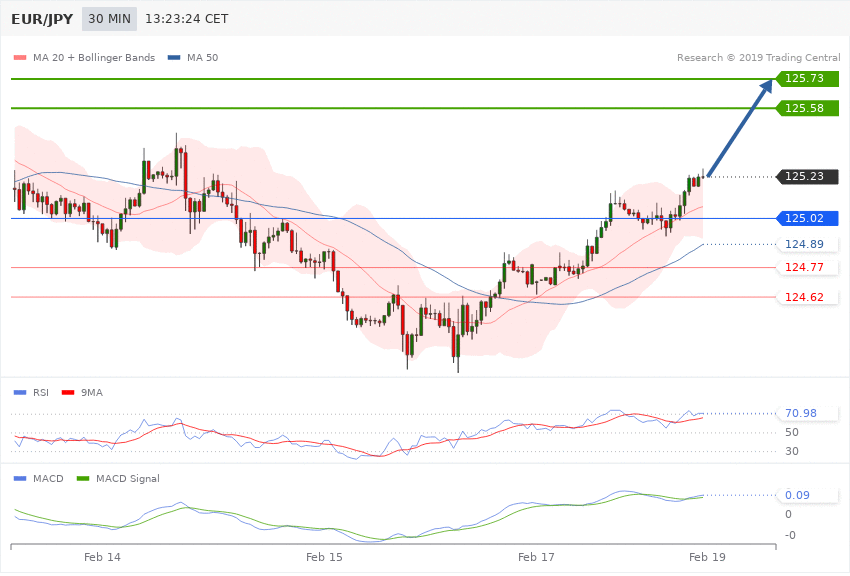Click the MACD 0 axis label

click(x=788, y=514)
